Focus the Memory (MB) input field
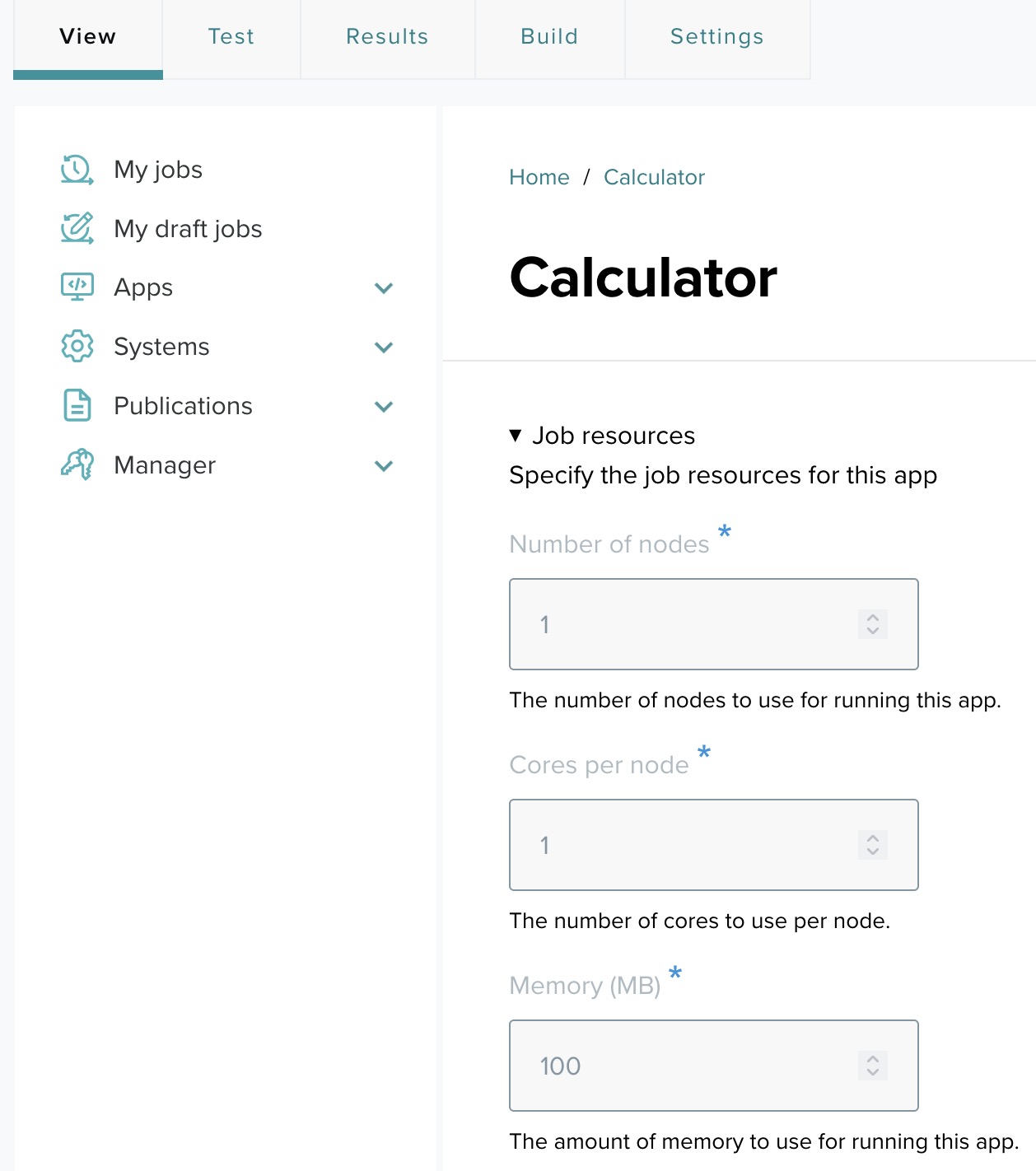Image resolution: width=1036 pixels, height=1171 pixels. [x=692, y=1066]
